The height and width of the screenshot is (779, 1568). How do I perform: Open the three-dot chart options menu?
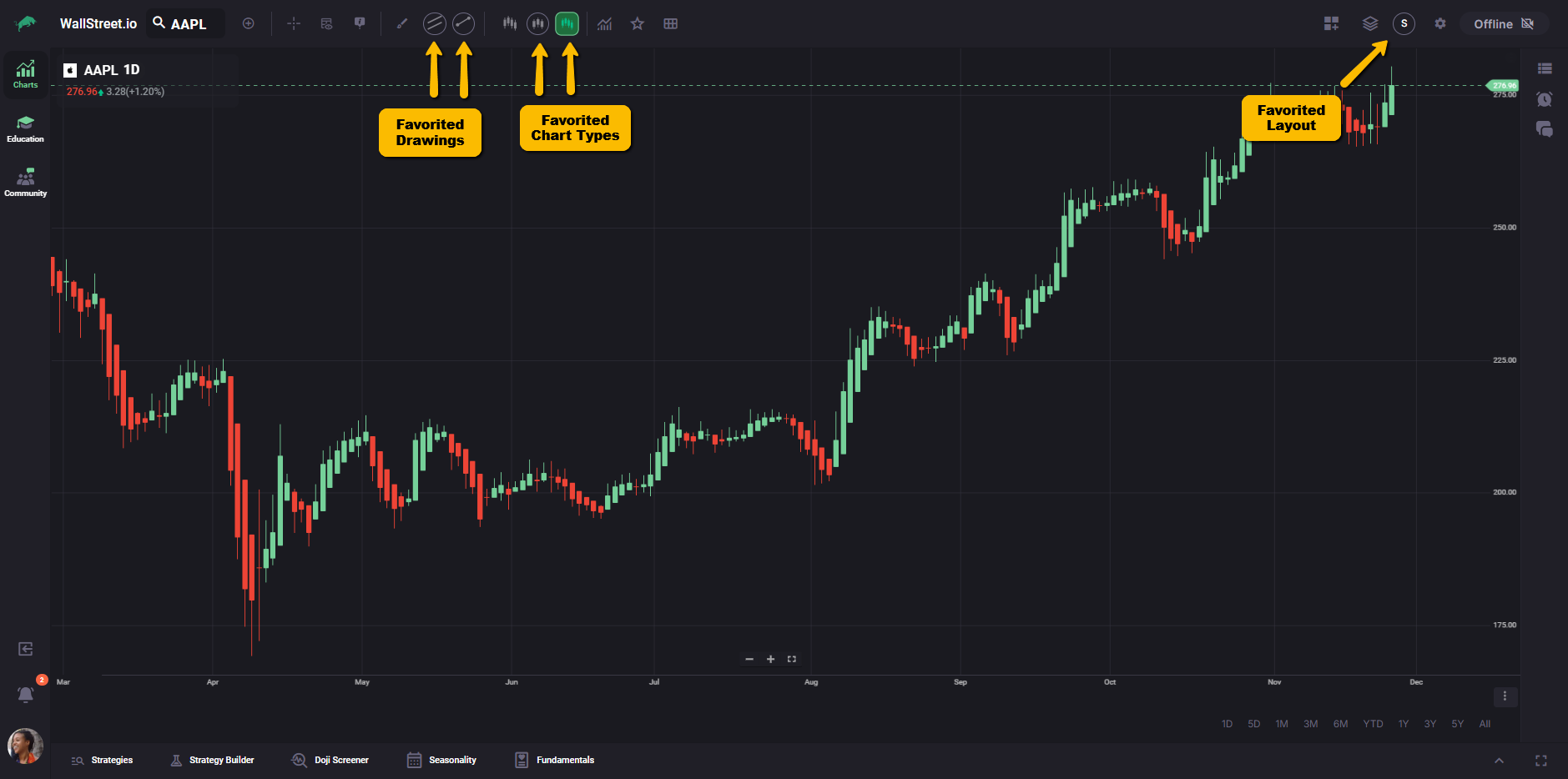click(1505, 696)
